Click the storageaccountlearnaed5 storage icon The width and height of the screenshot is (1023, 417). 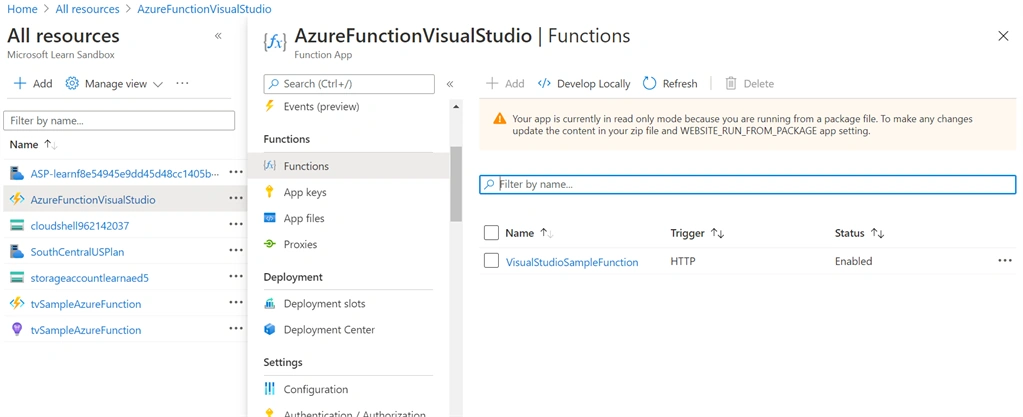click(x=18, y=278)
